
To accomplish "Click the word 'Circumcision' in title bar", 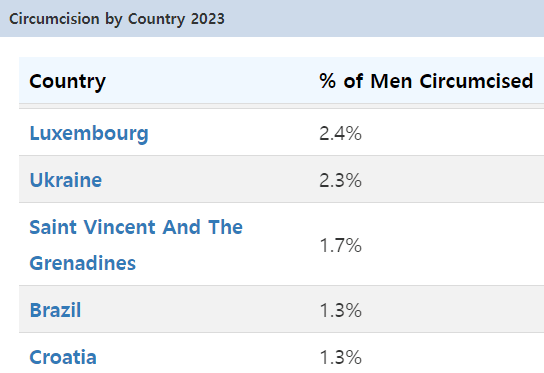I will [54, 19].
